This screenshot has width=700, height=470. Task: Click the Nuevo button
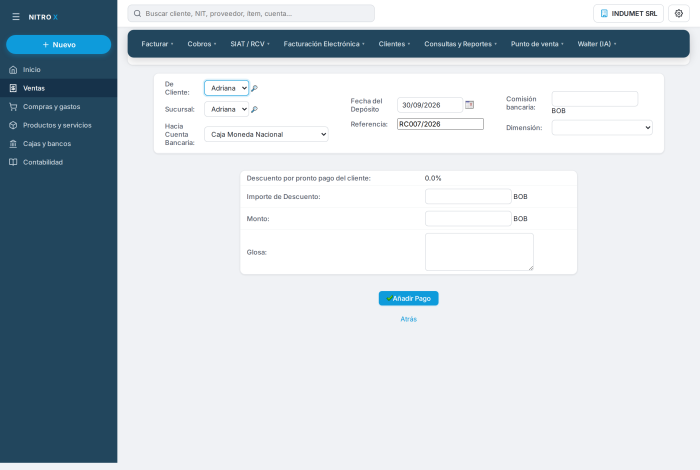point(58,45)
